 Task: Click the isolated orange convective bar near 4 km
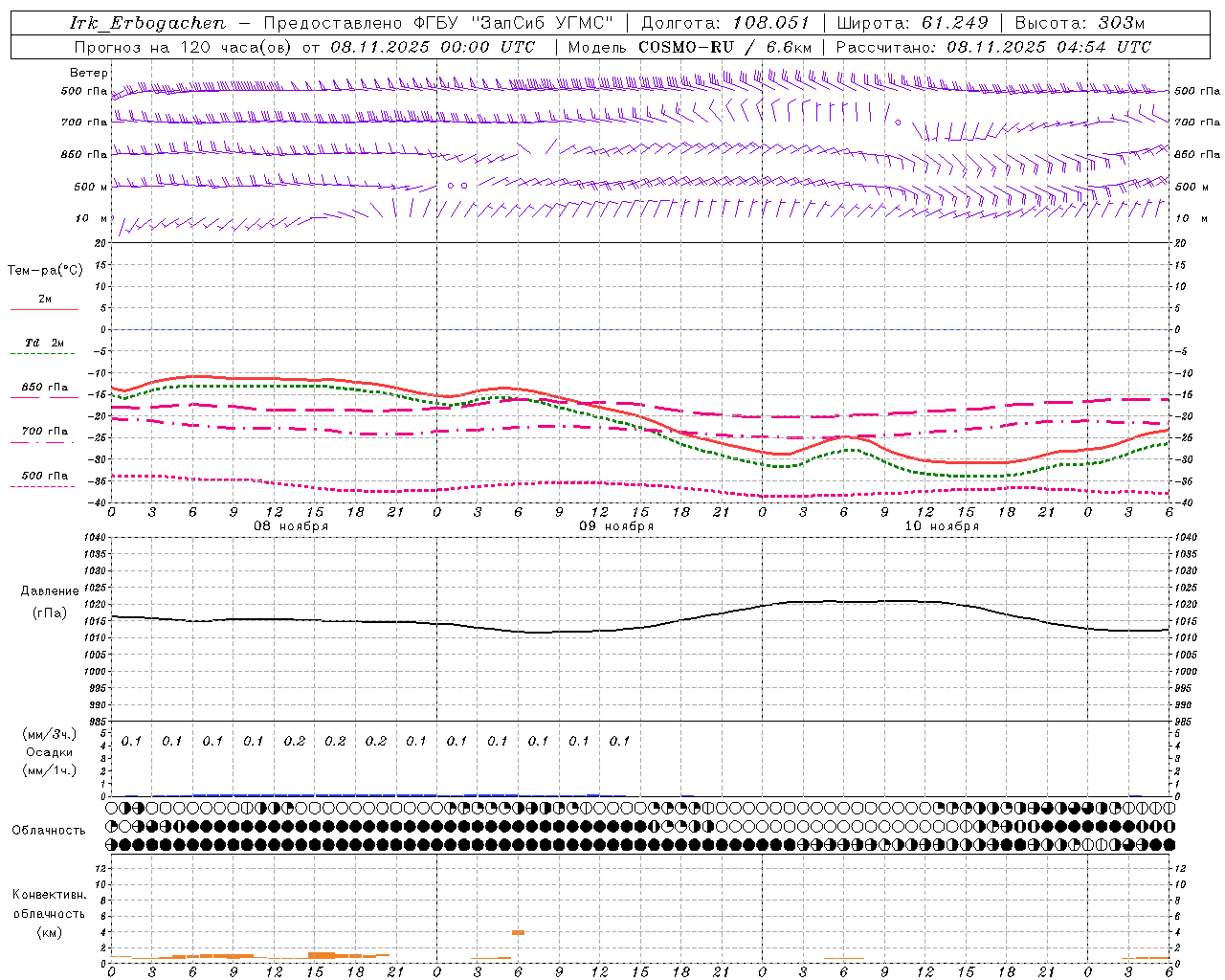(x=518, y=932)
